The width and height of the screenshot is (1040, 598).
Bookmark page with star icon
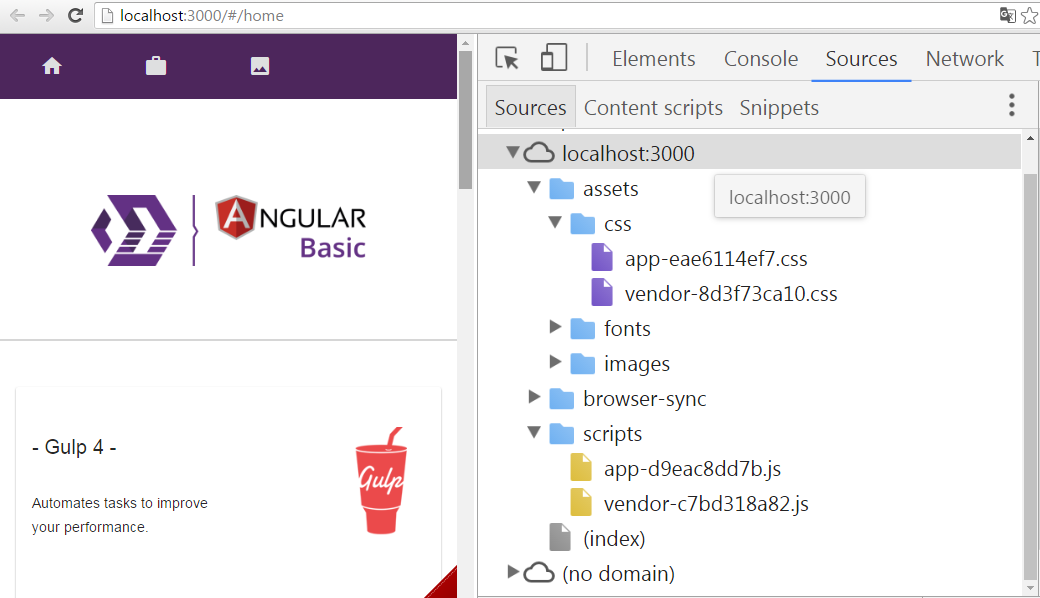[x=1030, y=15]
